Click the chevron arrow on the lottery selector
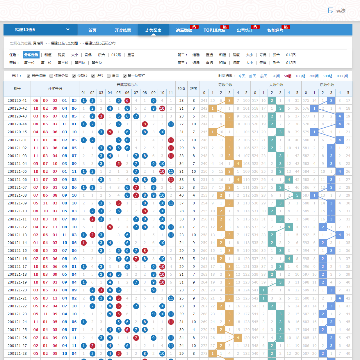The height and width of the screenshot is (360, 360). [x=68, y=30]
